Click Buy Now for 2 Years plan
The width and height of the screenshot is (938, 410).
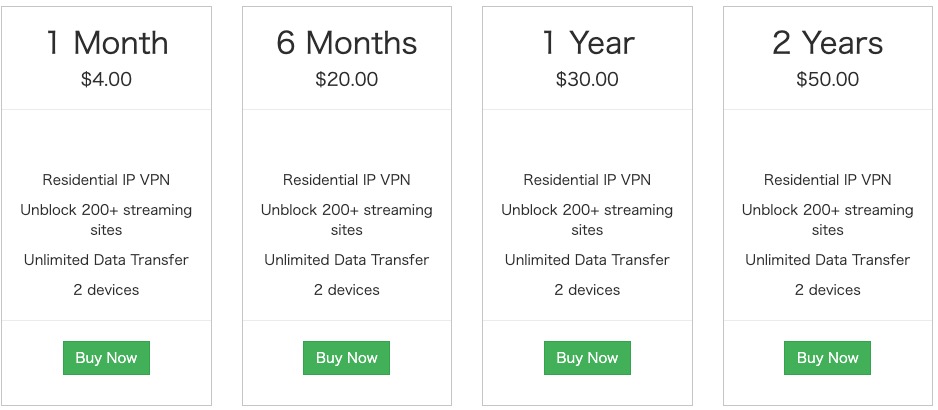[x=827, y=358]
